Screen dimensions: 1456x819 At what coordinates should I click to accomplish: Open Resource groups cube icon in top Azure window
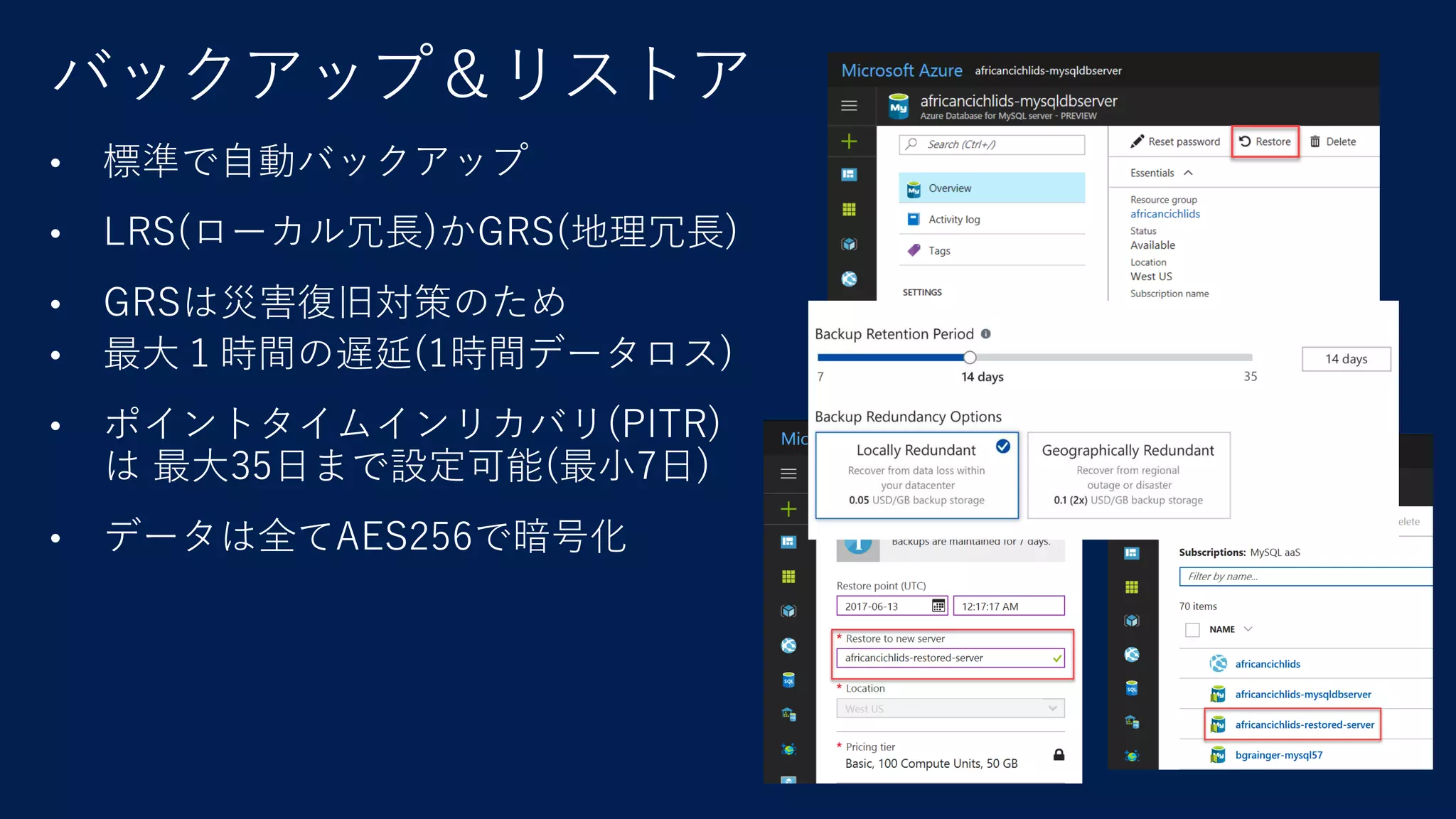(x=849, y=245)
